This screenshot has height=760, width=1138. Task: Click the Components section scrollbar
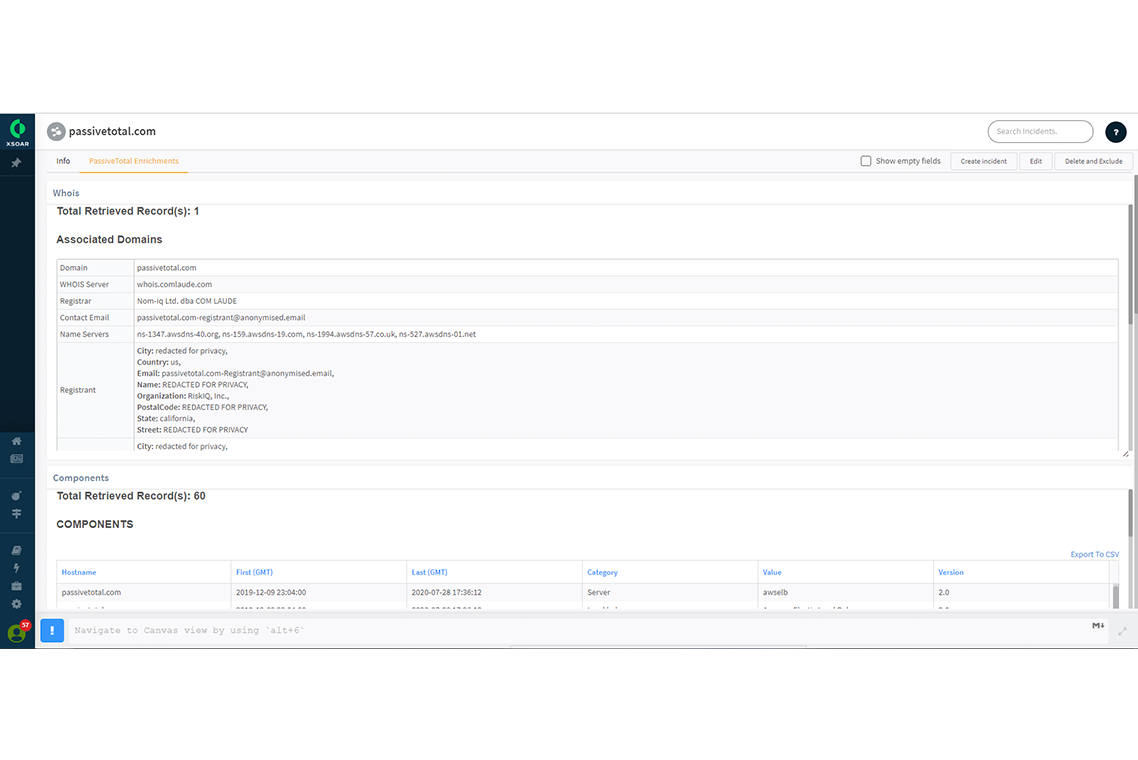1130,514
